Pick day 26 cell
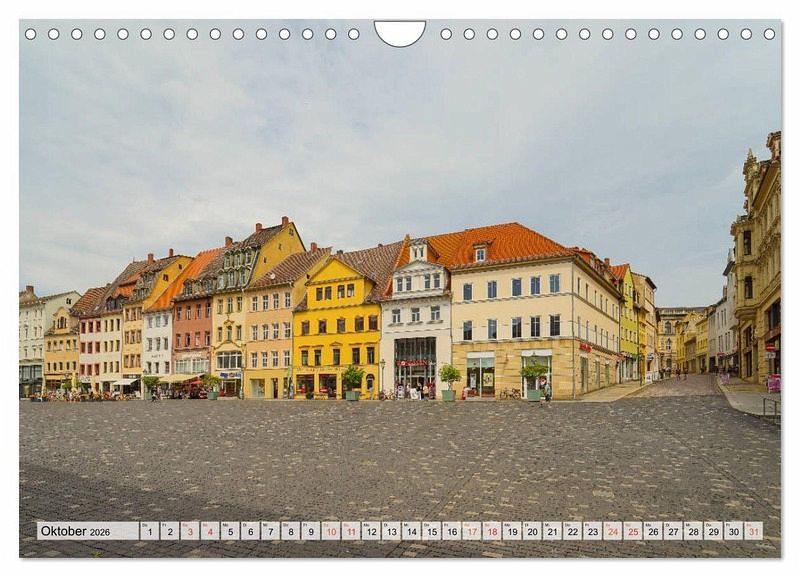 click(x=654, y=531)
